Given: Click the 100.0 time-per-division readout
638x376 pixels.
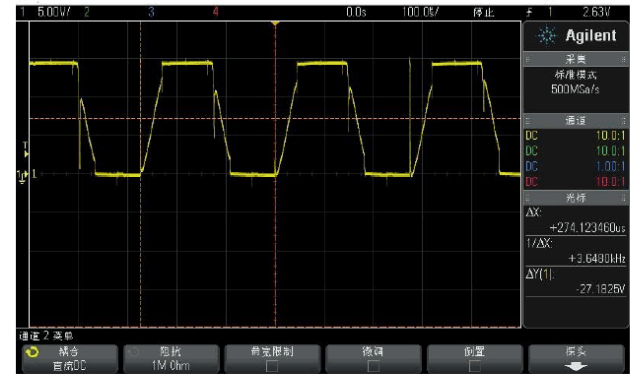Looking at the screenshot, I should click(420, 12).
